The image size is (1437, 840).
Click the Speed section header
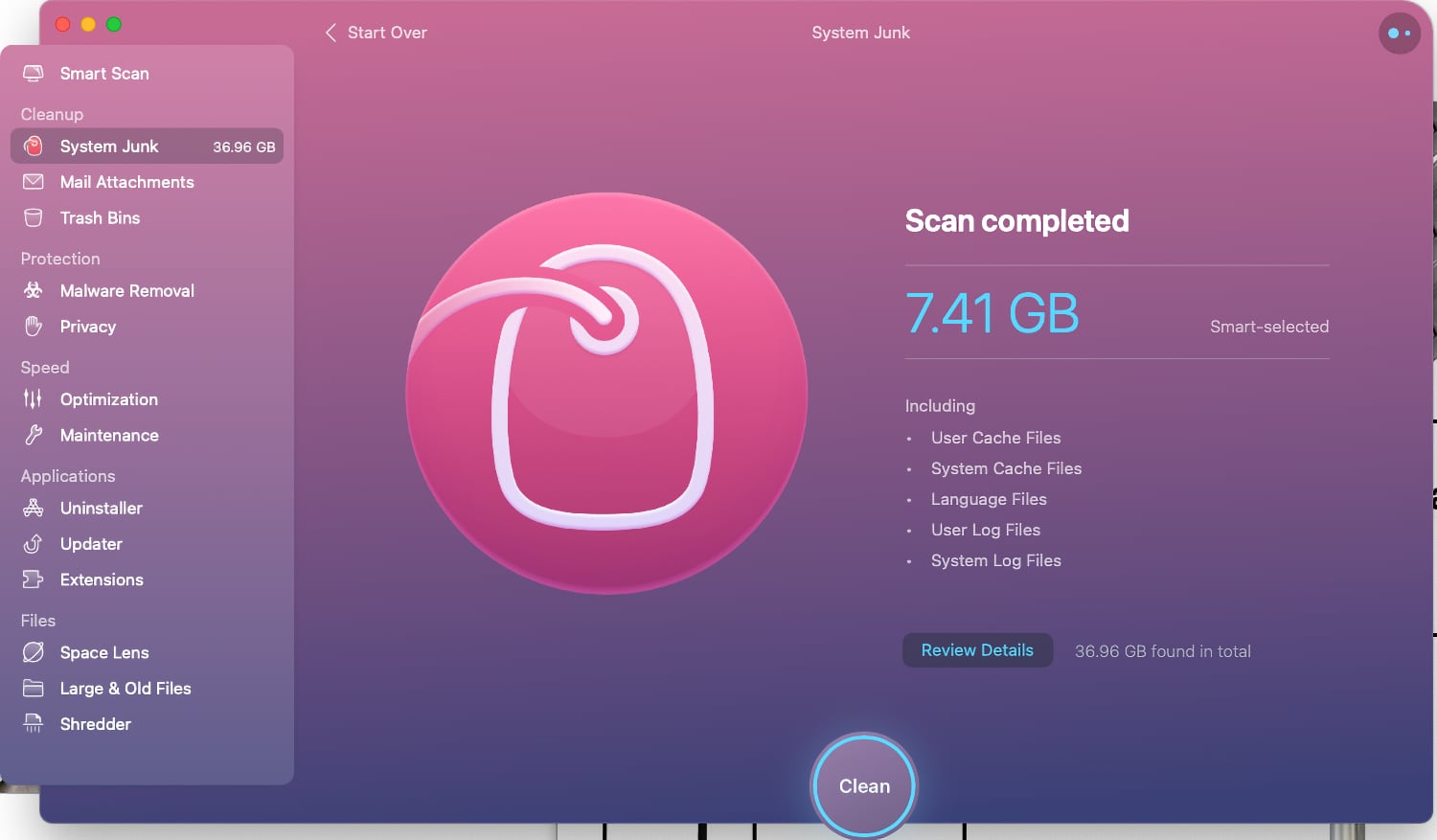tap(45, 368)
